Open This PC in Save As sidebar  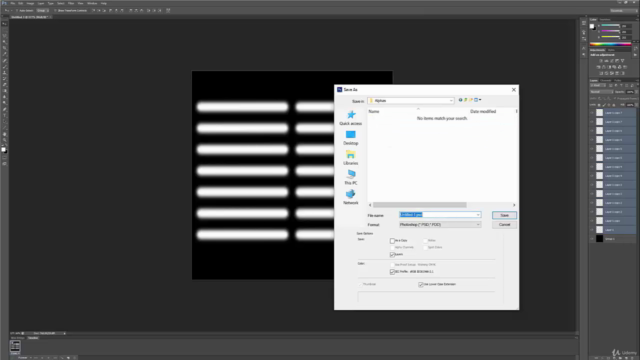[x=351, y=178]
